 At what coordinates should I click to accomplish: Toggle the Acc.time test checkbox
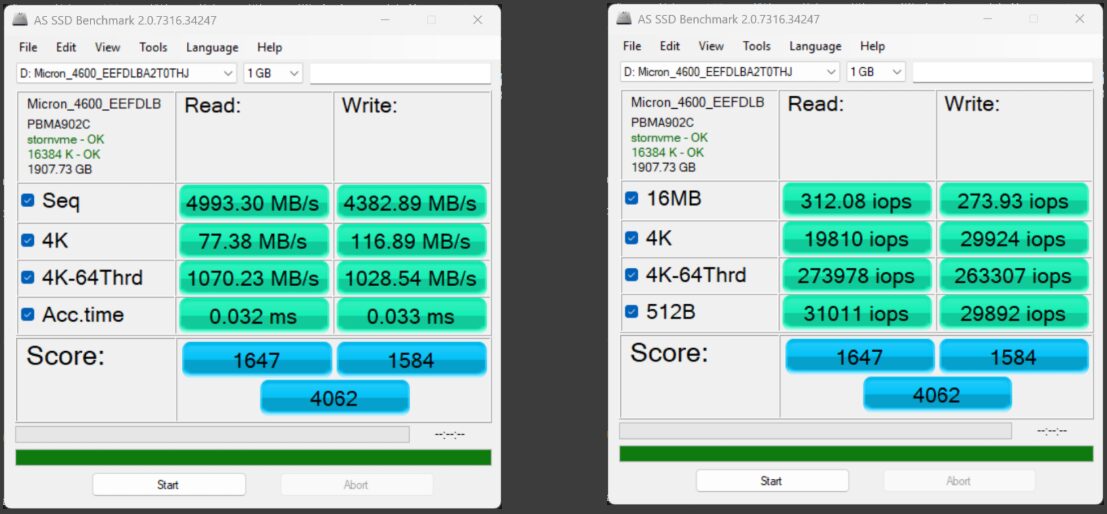click(28, 315)
